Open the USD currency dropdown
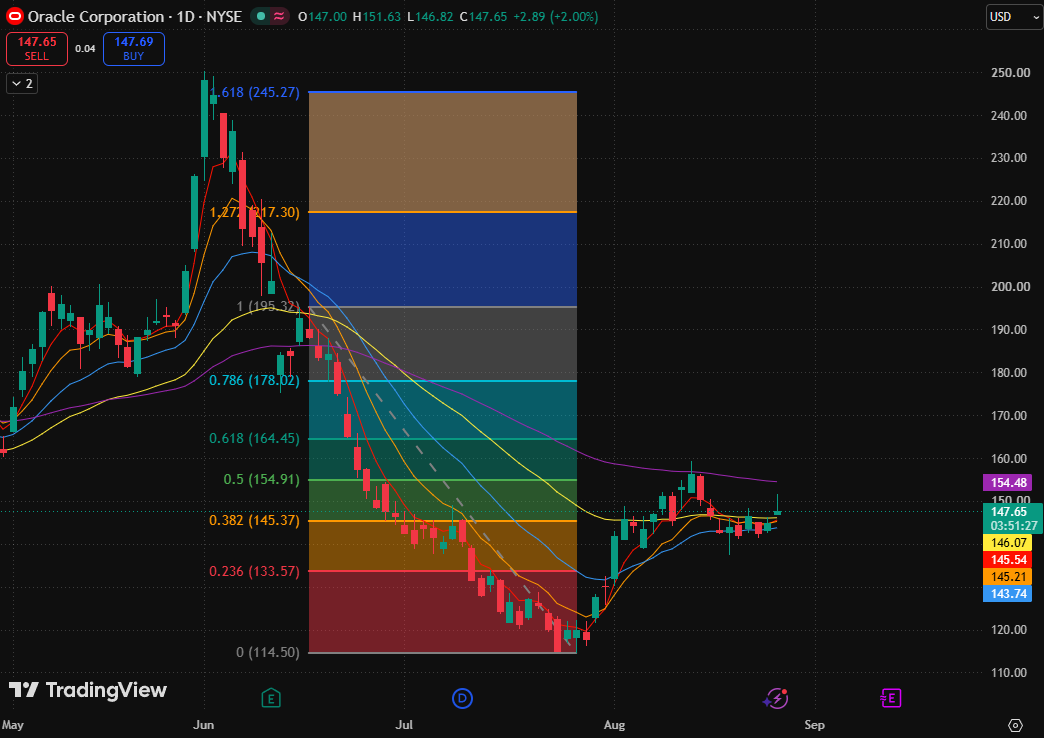The image size is (1044, 738). pos(1014,17)
